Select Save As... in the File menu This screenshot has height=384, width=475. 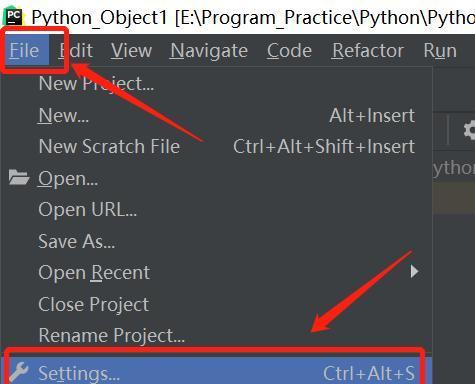tap(217, 241)
